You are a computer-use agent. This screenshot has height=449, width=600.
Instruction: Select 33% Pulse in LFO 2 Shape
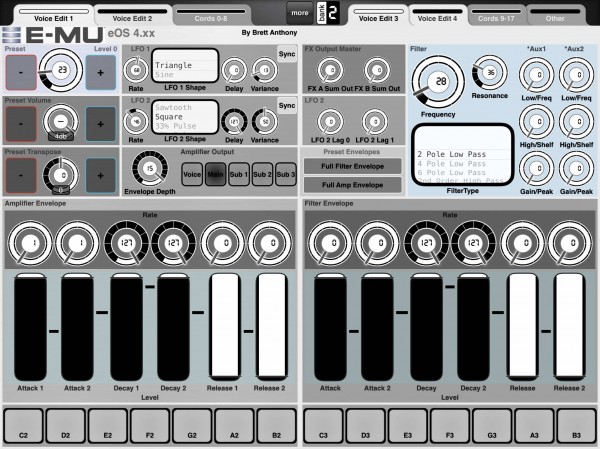click(x=175, y=126)
